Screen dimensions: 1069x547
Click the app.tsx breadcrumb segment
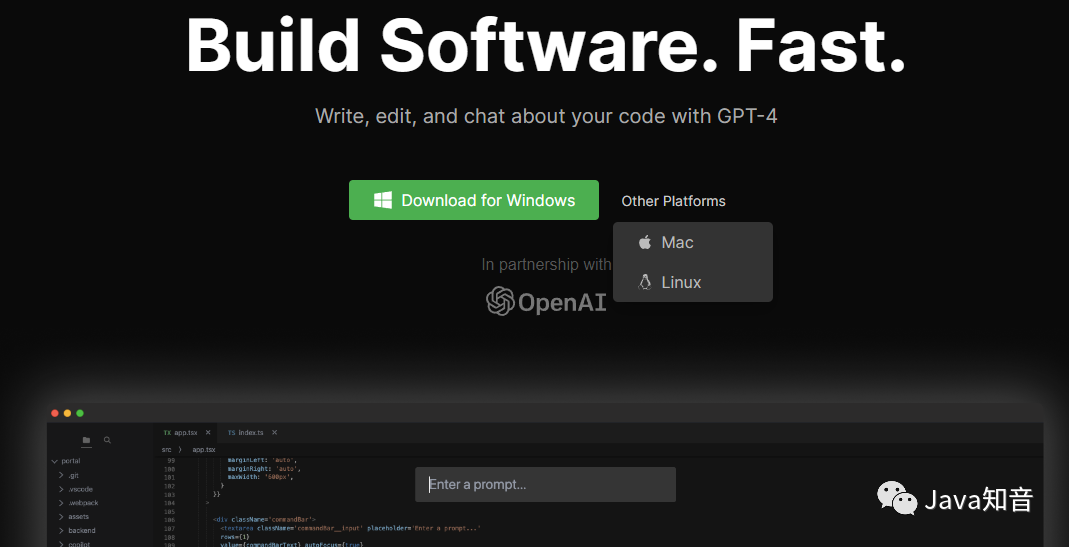point(204,449)
